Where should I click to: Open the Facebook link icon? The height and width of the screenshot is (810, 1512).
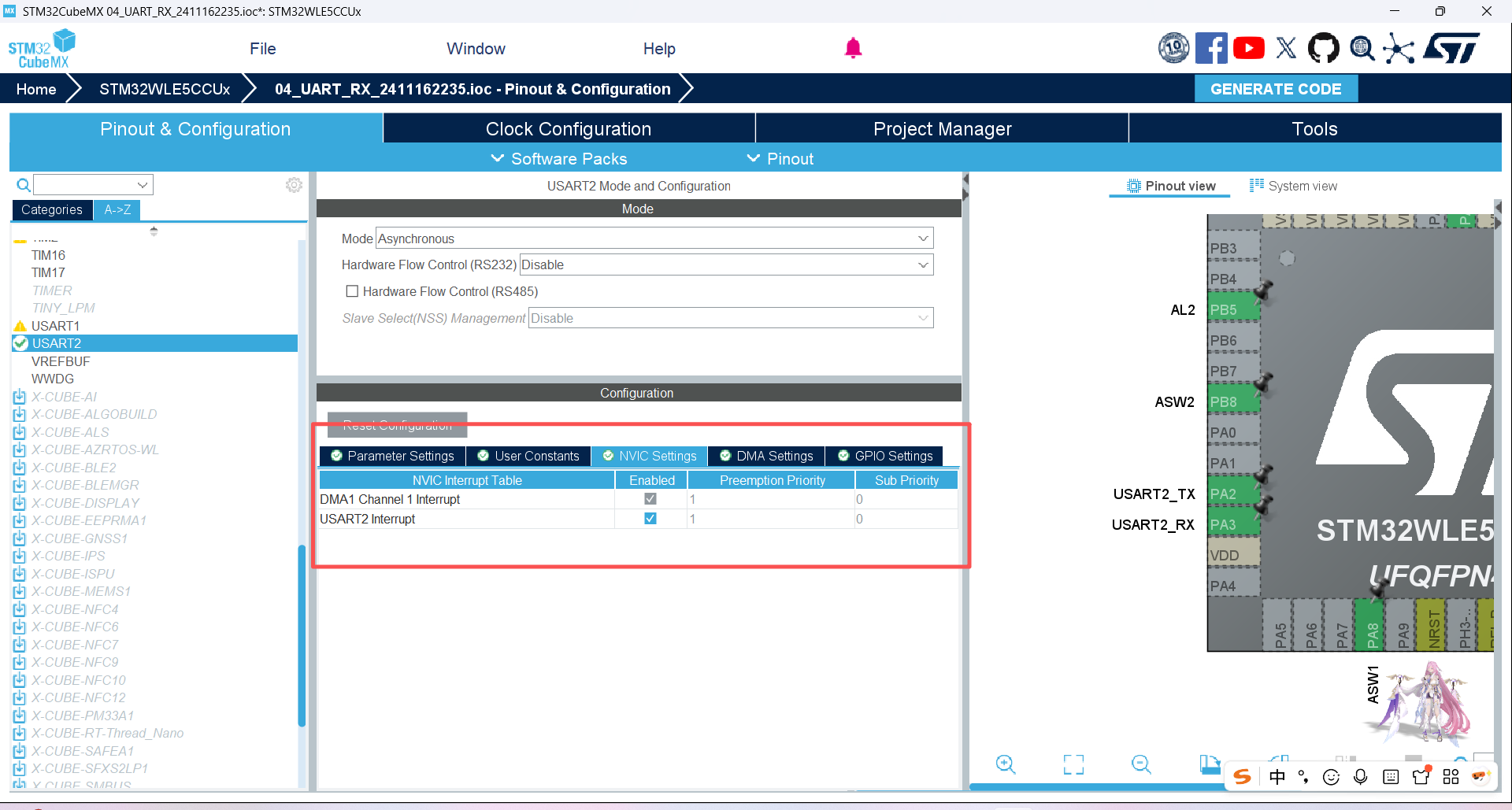click(x=1211, y=48)
